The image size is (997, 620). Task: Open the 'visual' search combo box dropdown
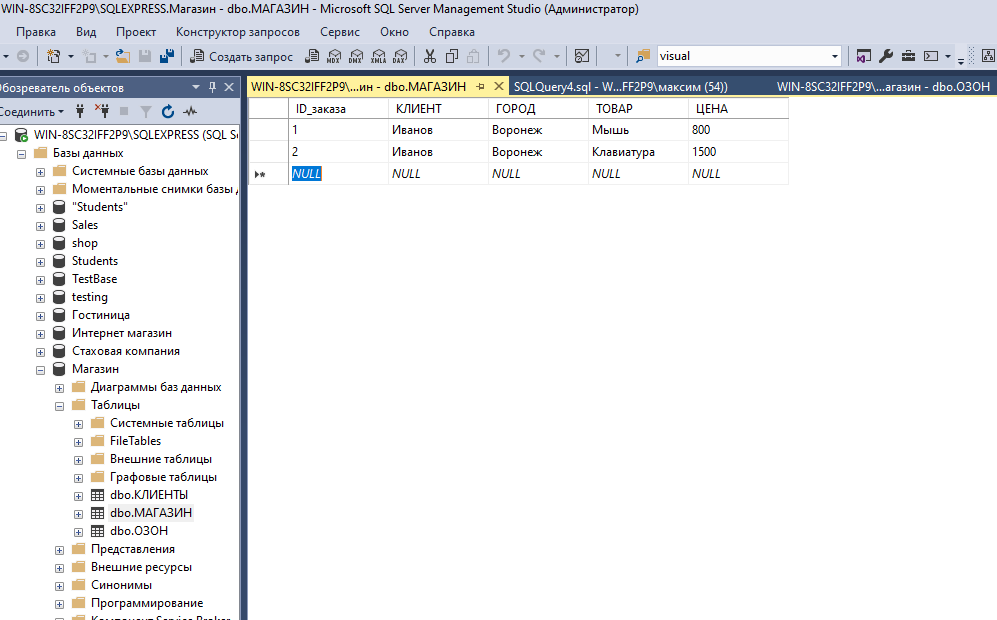834,57
